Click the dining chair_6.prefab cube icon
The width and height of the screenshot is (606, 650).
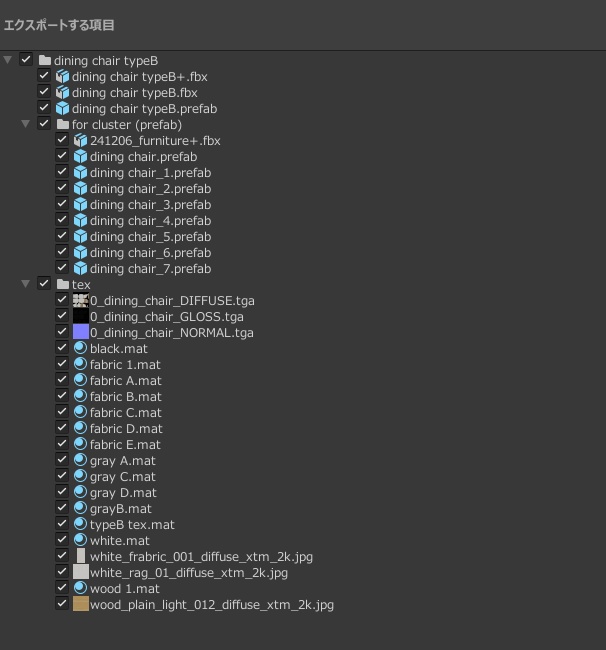pyautogui.click(x=80, y=252)
